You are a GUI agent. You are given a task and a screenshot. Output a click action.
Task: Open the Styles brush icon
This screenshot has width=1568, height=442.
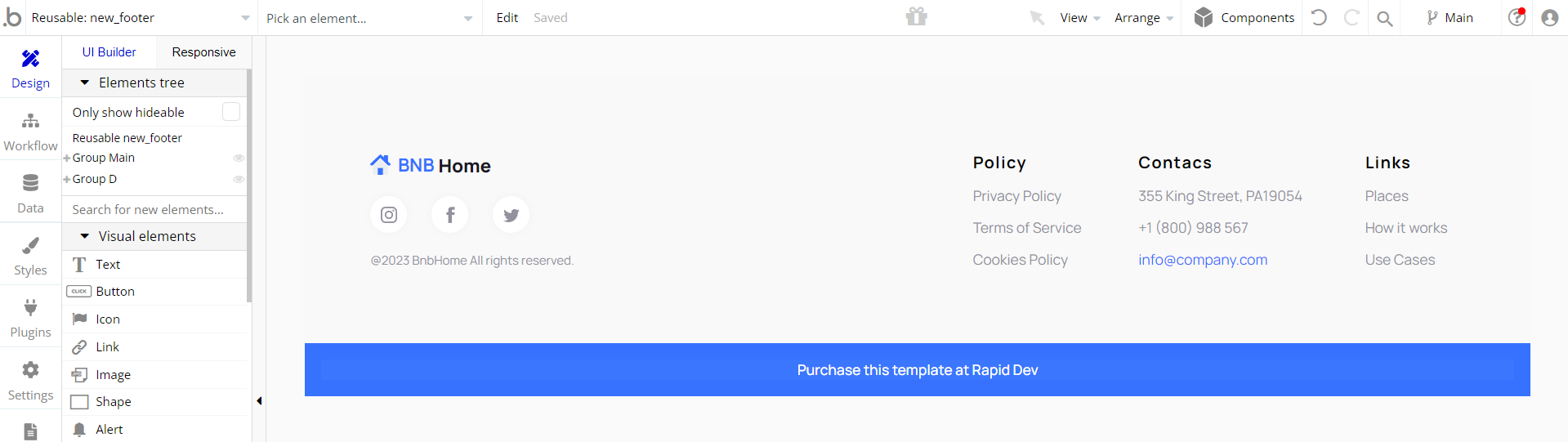point(30,245)
